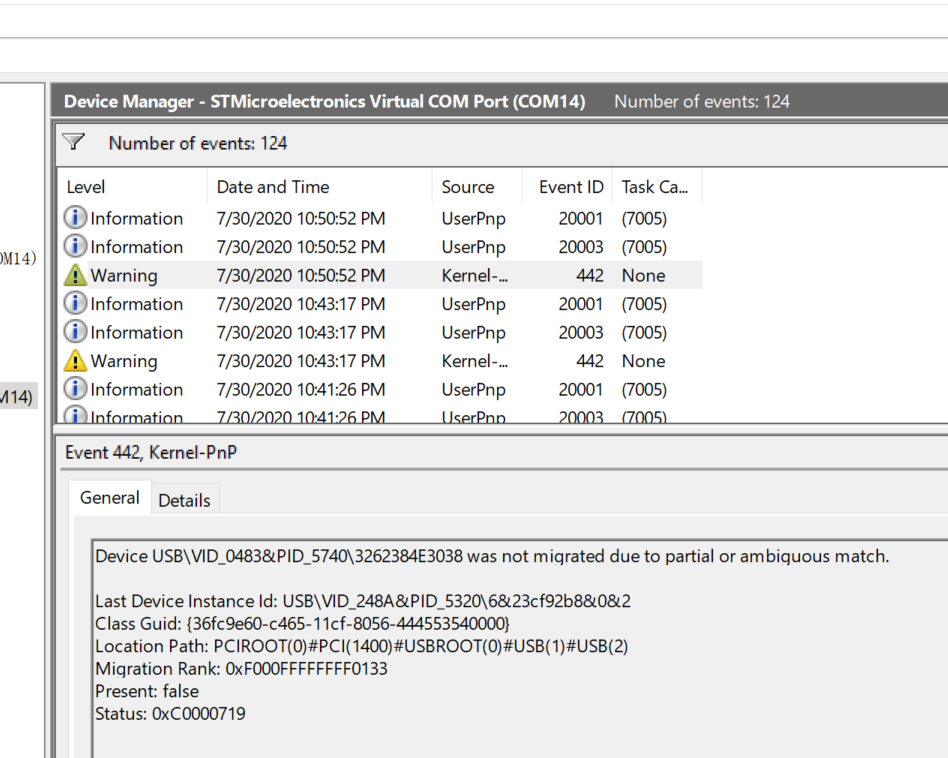The image size is (948, 758).
Task: Click 'Number of events: 124' beside the filter icon
Action: tap(198, 143)
